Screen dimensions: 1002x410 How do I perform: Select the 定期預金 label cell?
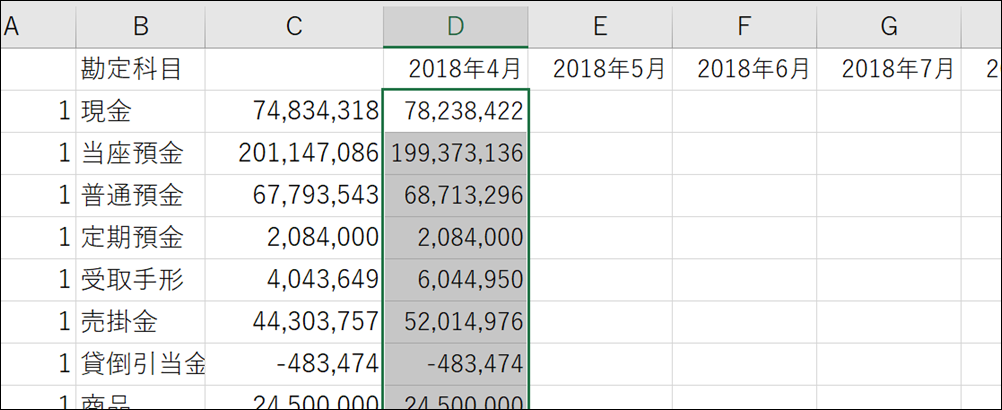pyautogui.click(x=141, y=238)
